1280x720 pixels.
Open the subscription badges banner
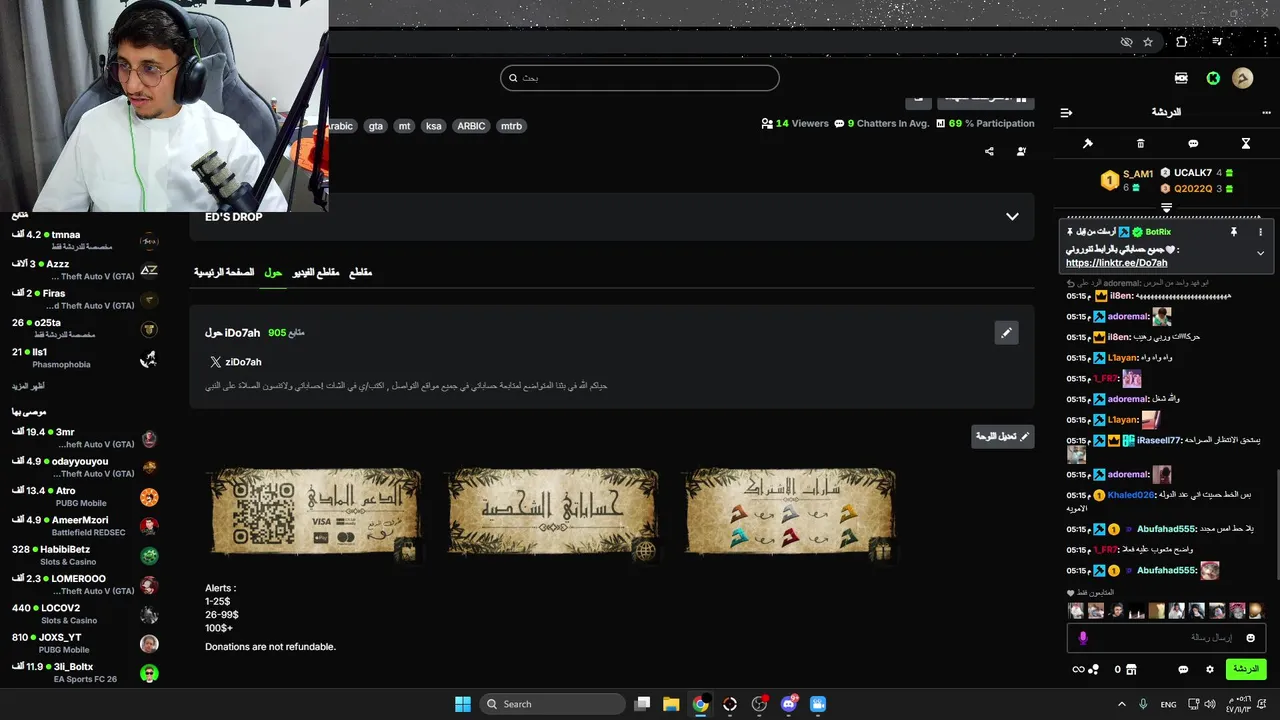pyautogui.click(x=790, y=512)
